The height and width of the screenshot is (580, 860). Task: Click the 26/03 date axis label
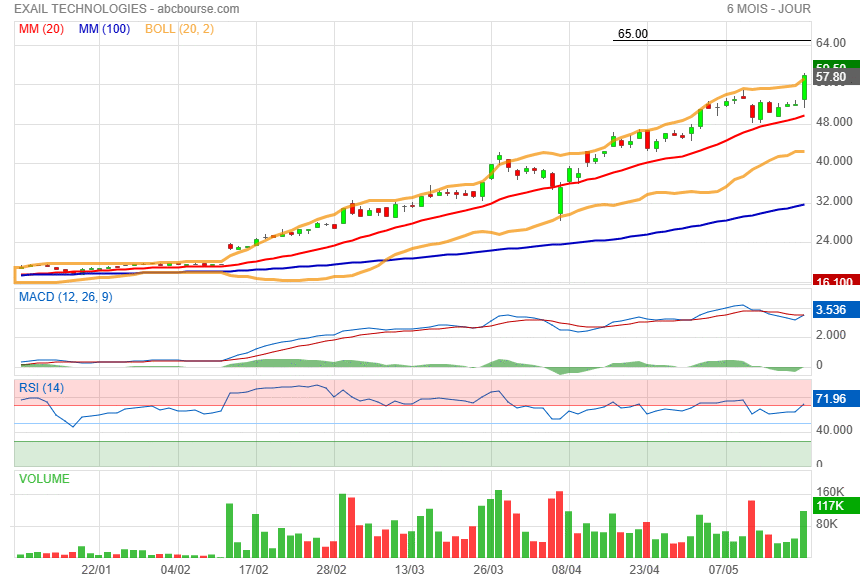pos(488,570)
